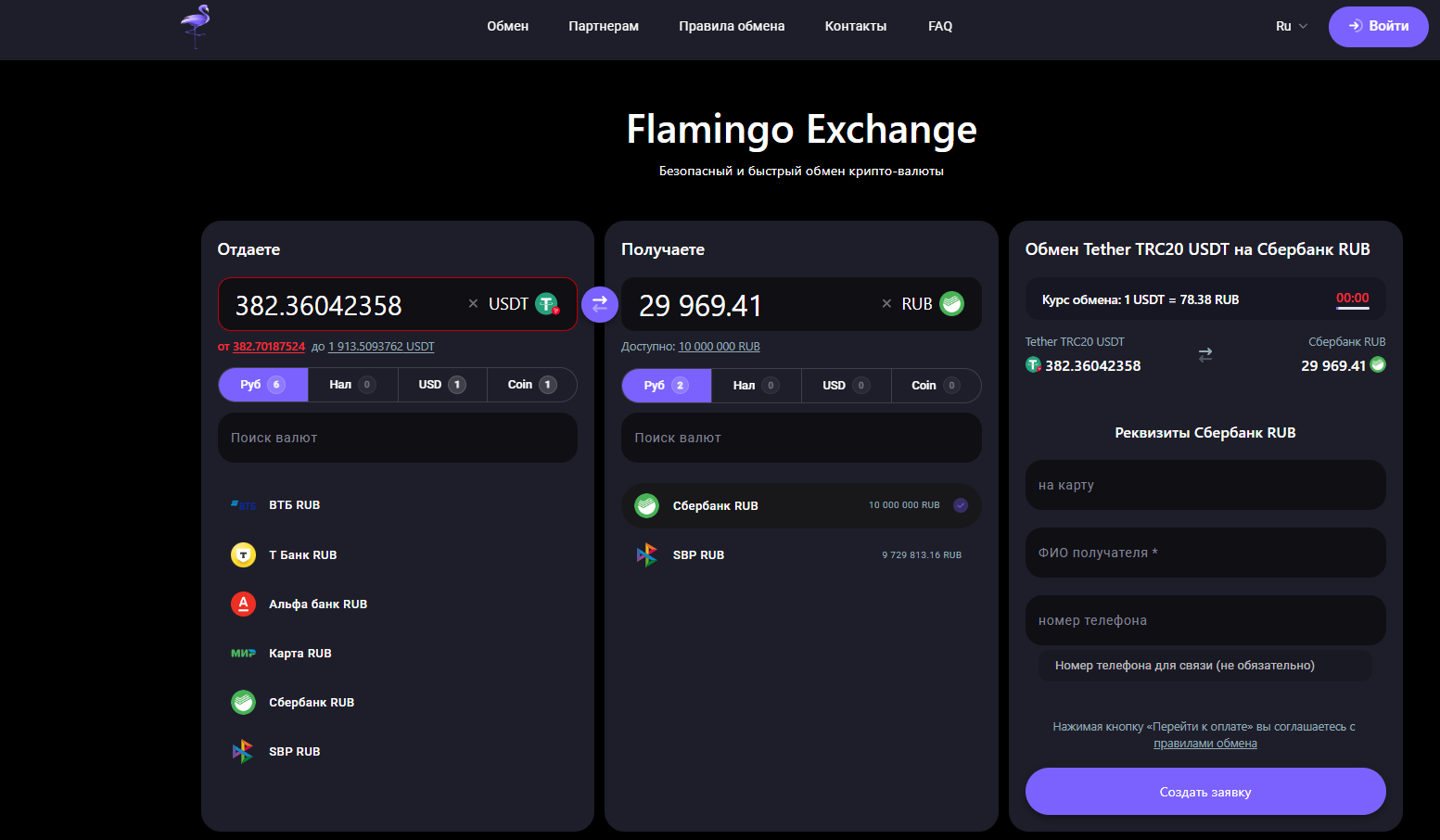The width and height of the screenshot is (1440, 840).
Task: Open the Правила обмена menu item
Action: pyautogui.click(x=732, y=26)
